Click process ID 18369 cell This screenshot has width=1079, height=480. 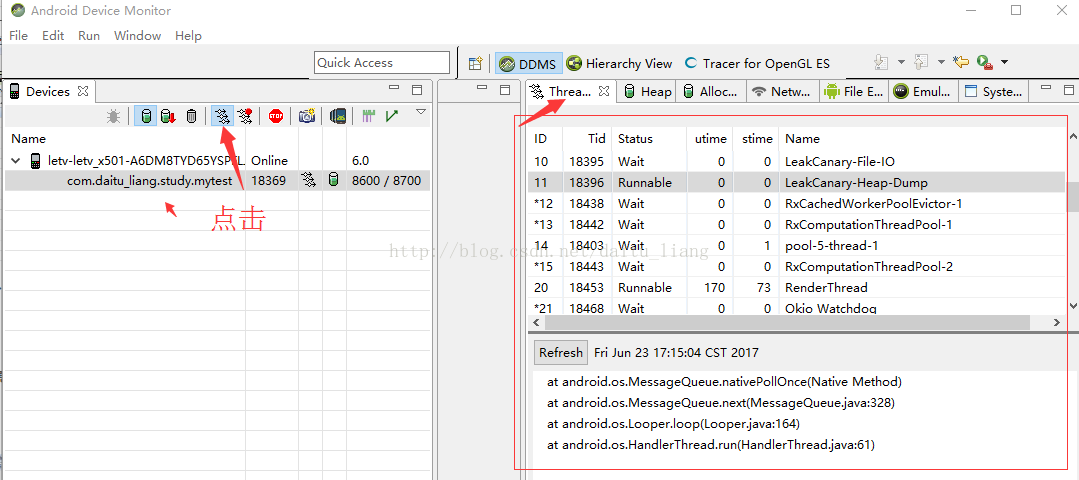[x=268, y=181]
